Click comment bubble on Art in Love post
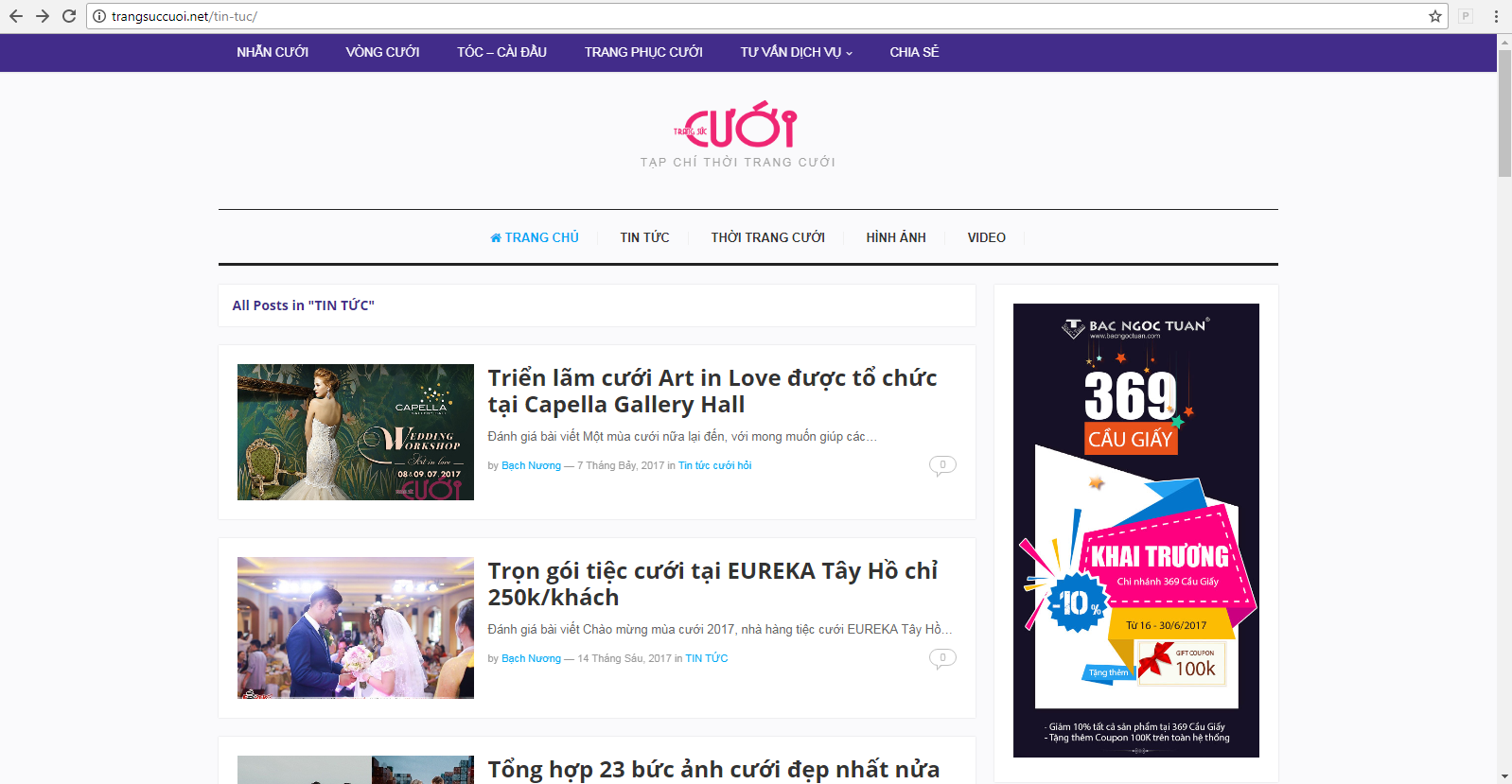The width and height of the screenshot is (1512, 784). [x=942, y=465]
